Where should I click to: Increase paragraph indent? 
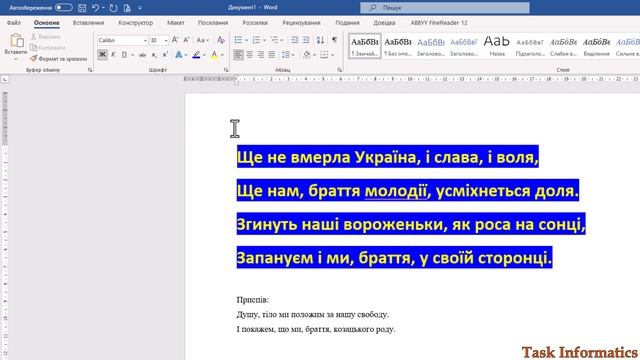point(306,40)
